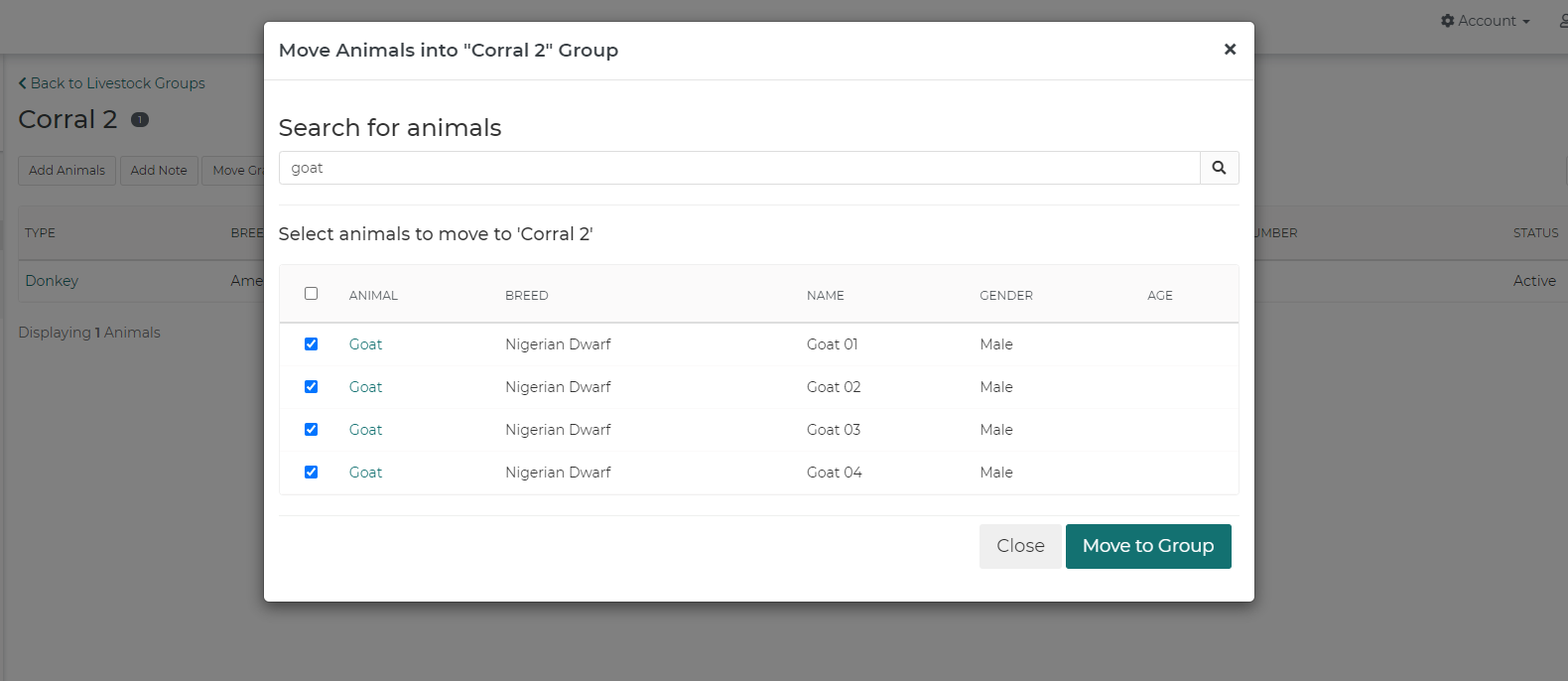Image resolution: width=1568 pixels, height=681 pixels.
Task: Uncheck the Goat 03 checkbox
Action: click(311, 429)
